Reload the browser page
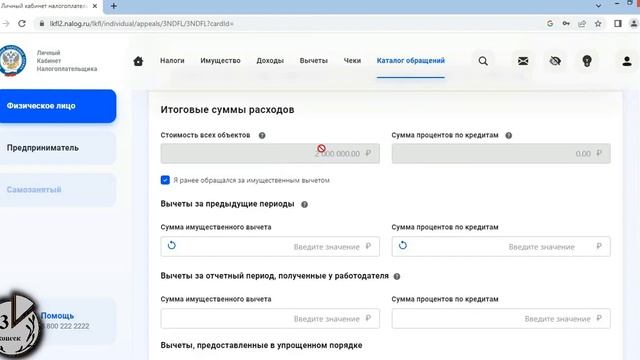This screenshot has height=360, width=640. click(22, 24)
